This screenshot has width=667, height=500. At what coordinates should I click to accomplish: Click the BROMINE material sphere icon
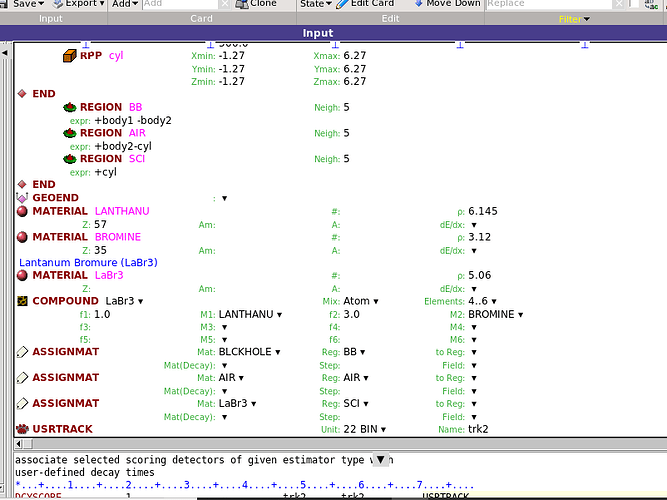click(x=22, y=237)
